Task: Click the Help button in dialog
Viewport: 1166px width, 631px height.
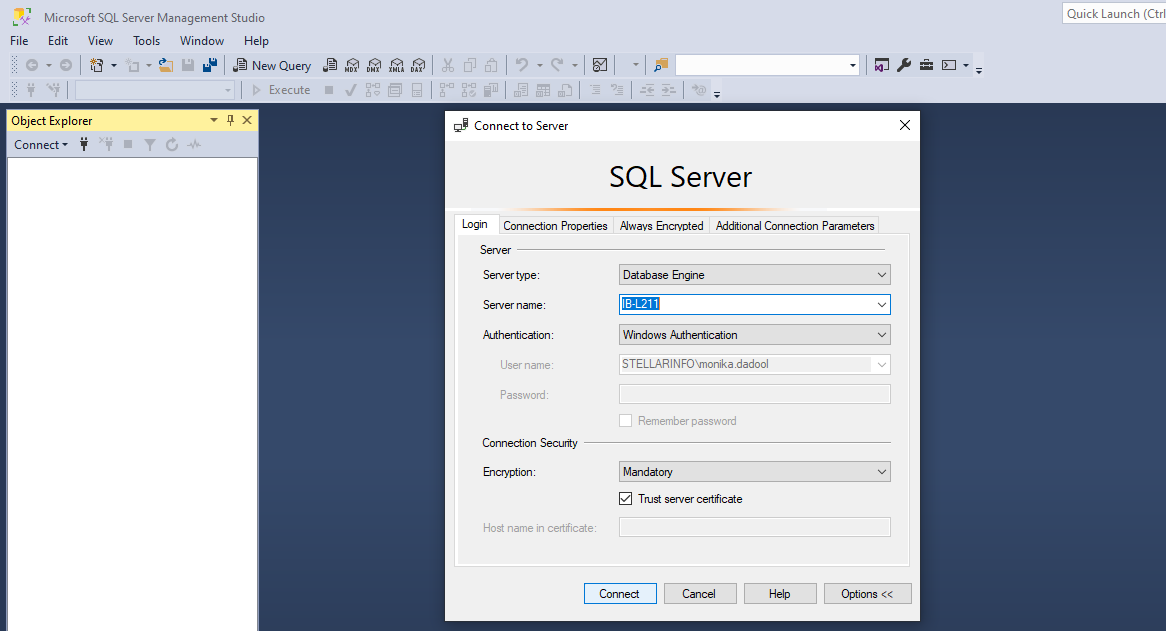Action: click(779, 594)
